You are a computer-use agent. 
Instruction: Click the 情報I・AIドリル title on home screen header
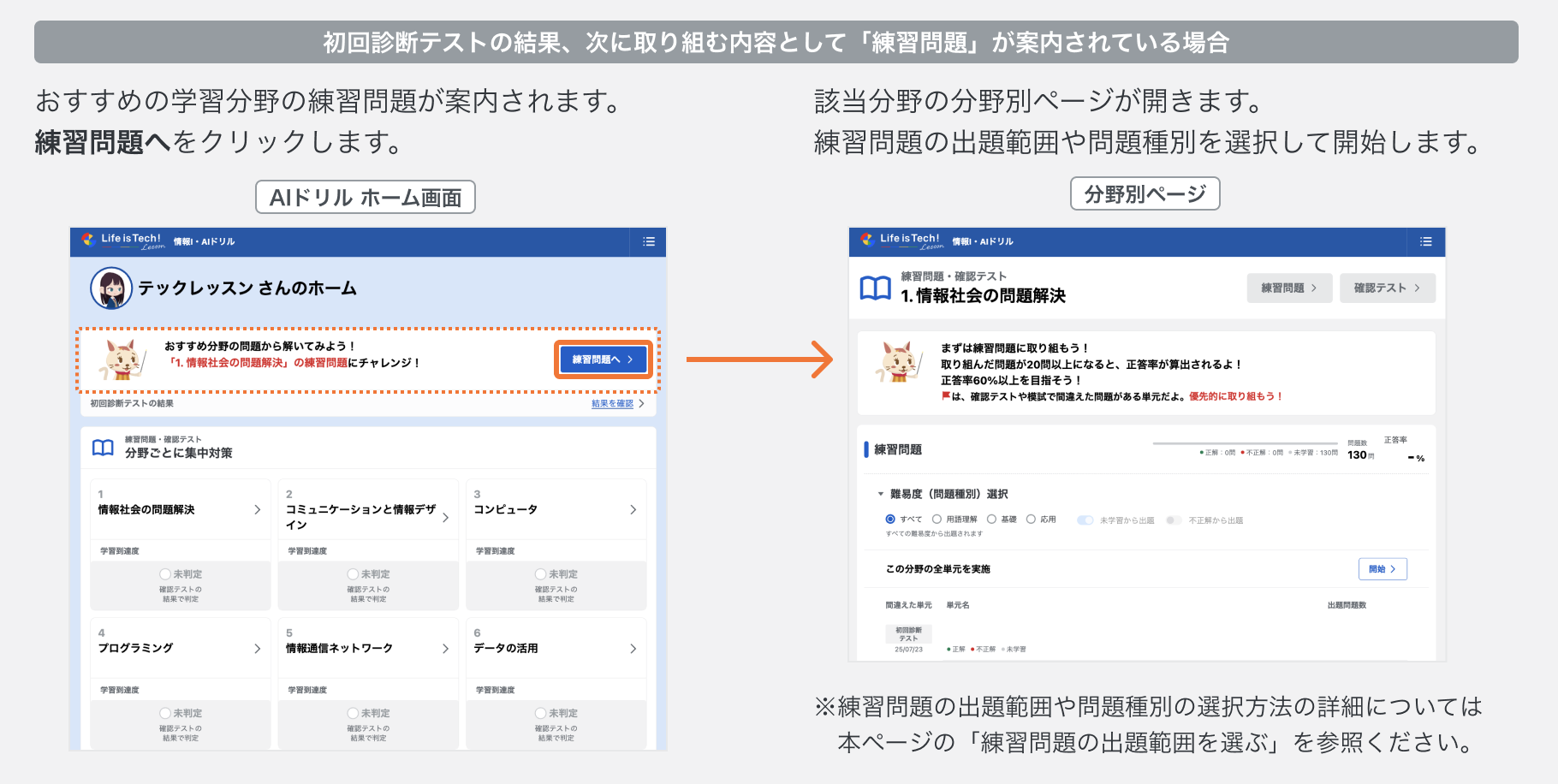[204, 242]
